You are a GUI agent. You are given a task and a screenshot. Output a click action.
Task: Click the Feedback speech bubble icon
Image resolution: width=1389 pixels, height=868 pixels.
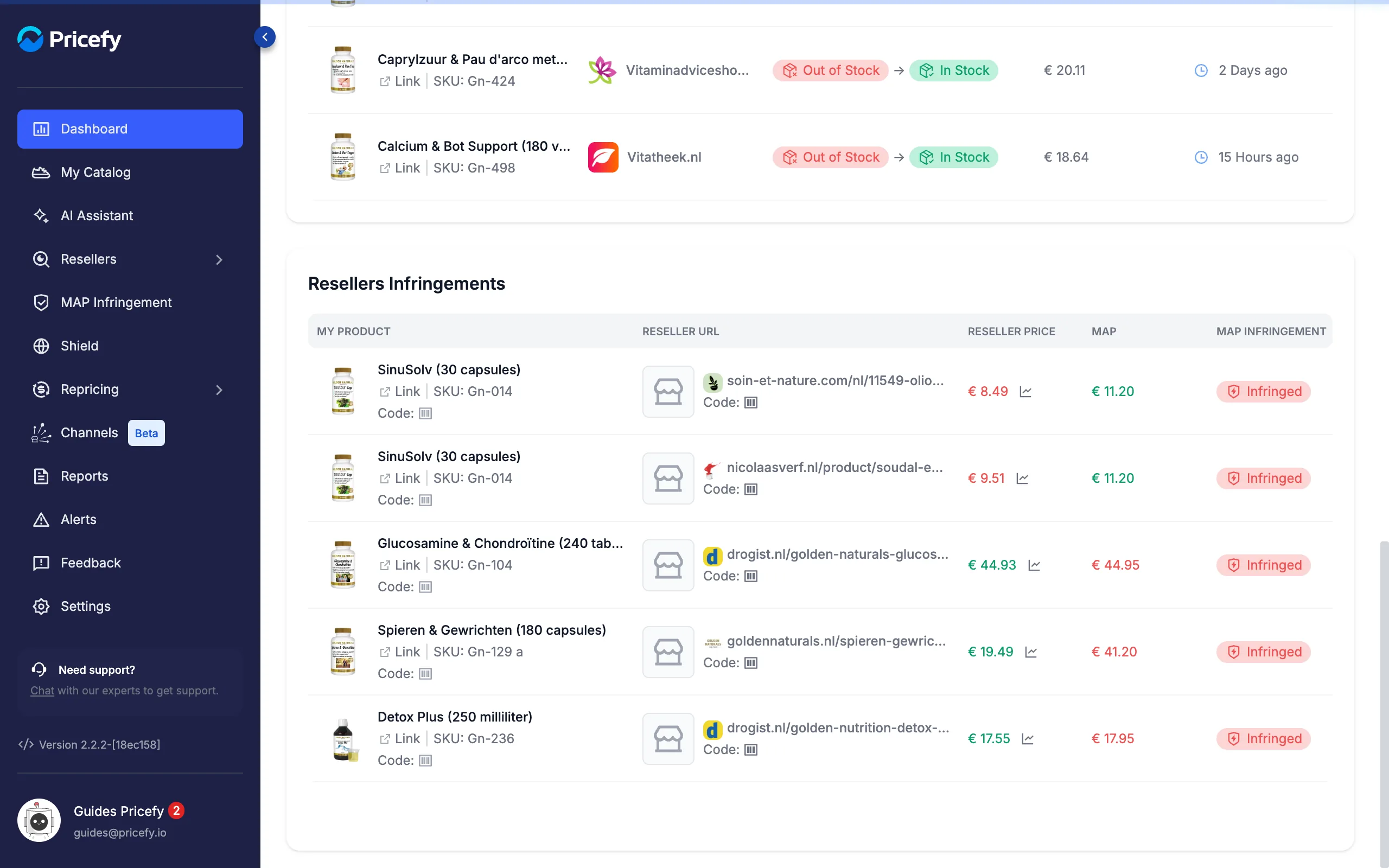point(41,563)
